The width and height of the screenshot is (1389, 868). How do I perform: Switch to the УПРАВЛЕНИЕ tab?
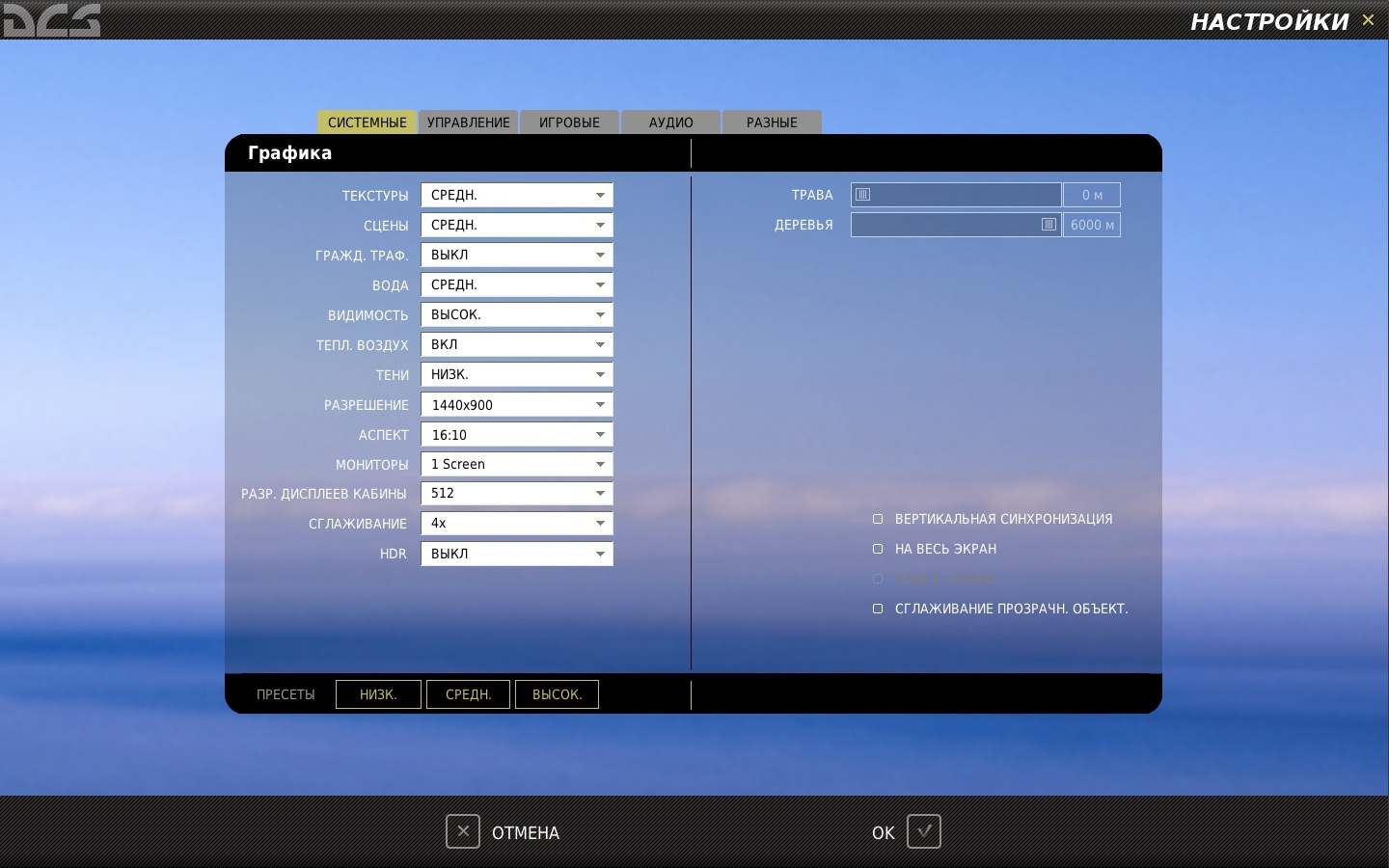tap(469, 122)
